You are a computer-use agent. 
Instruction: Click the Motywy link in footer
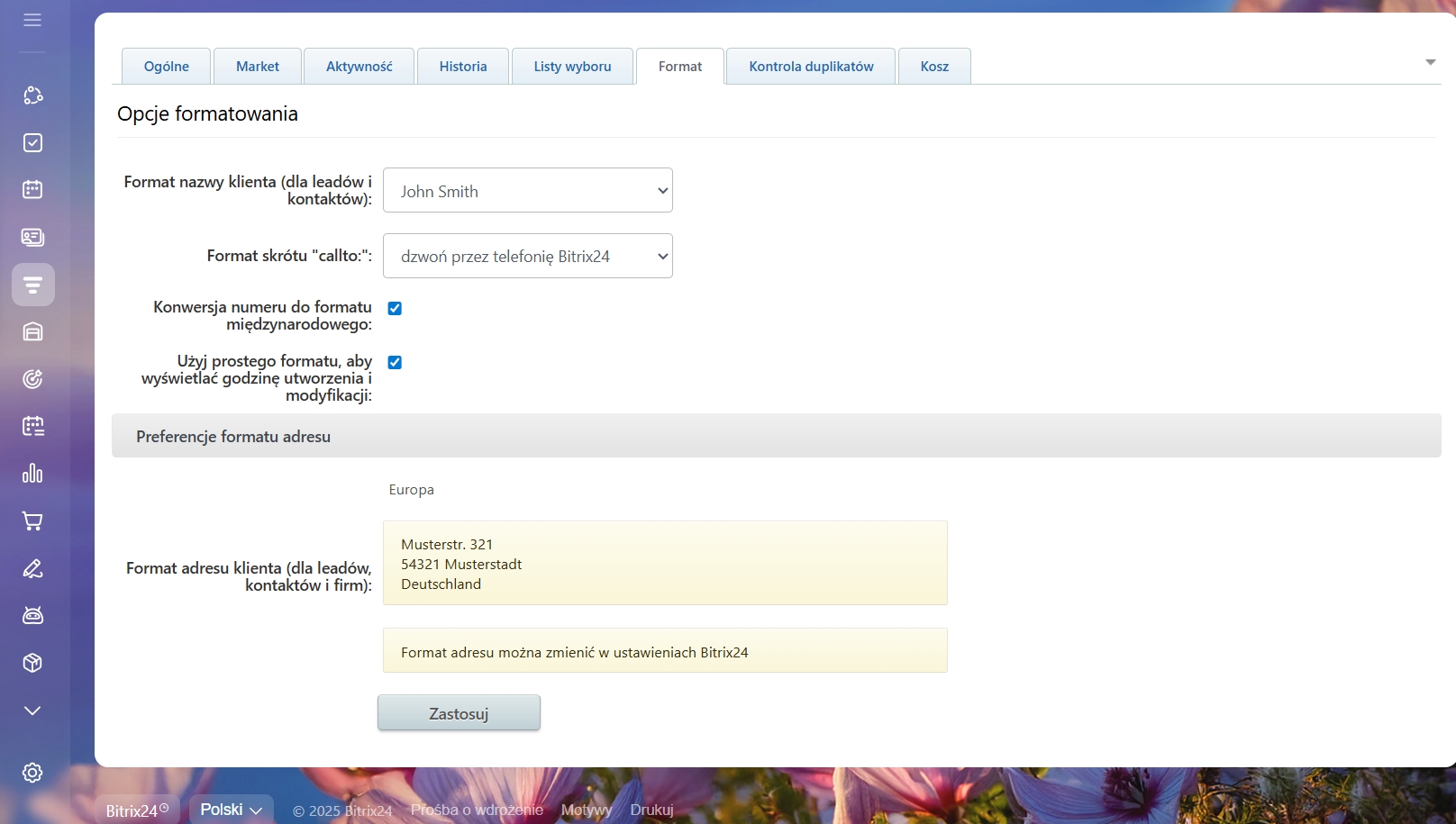tap(587, 810)
